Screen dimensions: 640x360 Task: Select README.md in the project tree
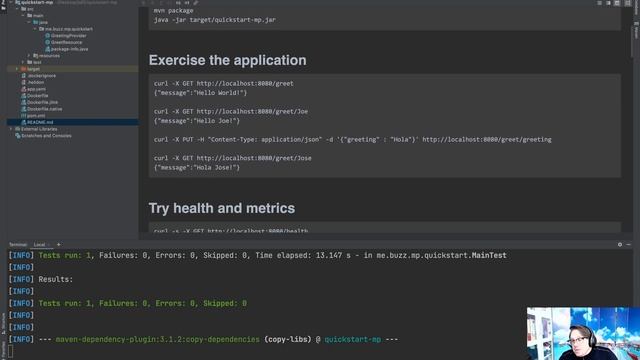pos(40,122)
